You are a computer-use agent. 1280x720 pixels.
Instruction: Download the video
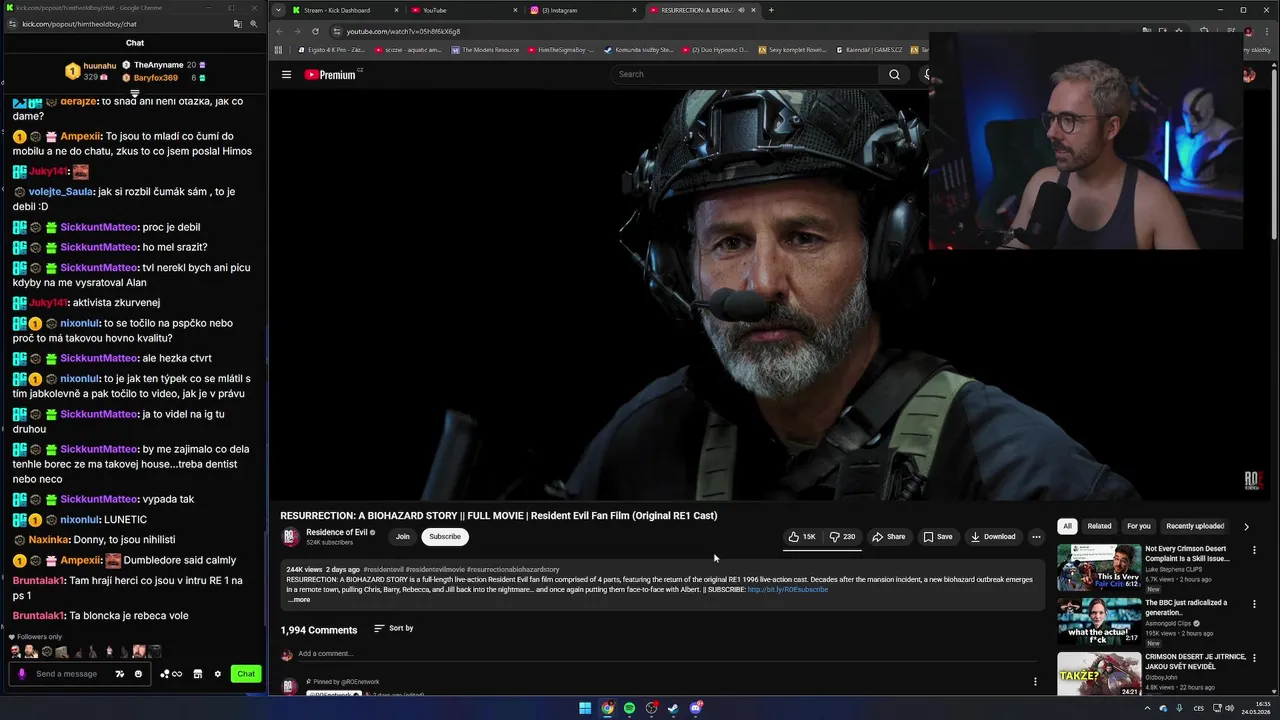[x=993, y=537]
